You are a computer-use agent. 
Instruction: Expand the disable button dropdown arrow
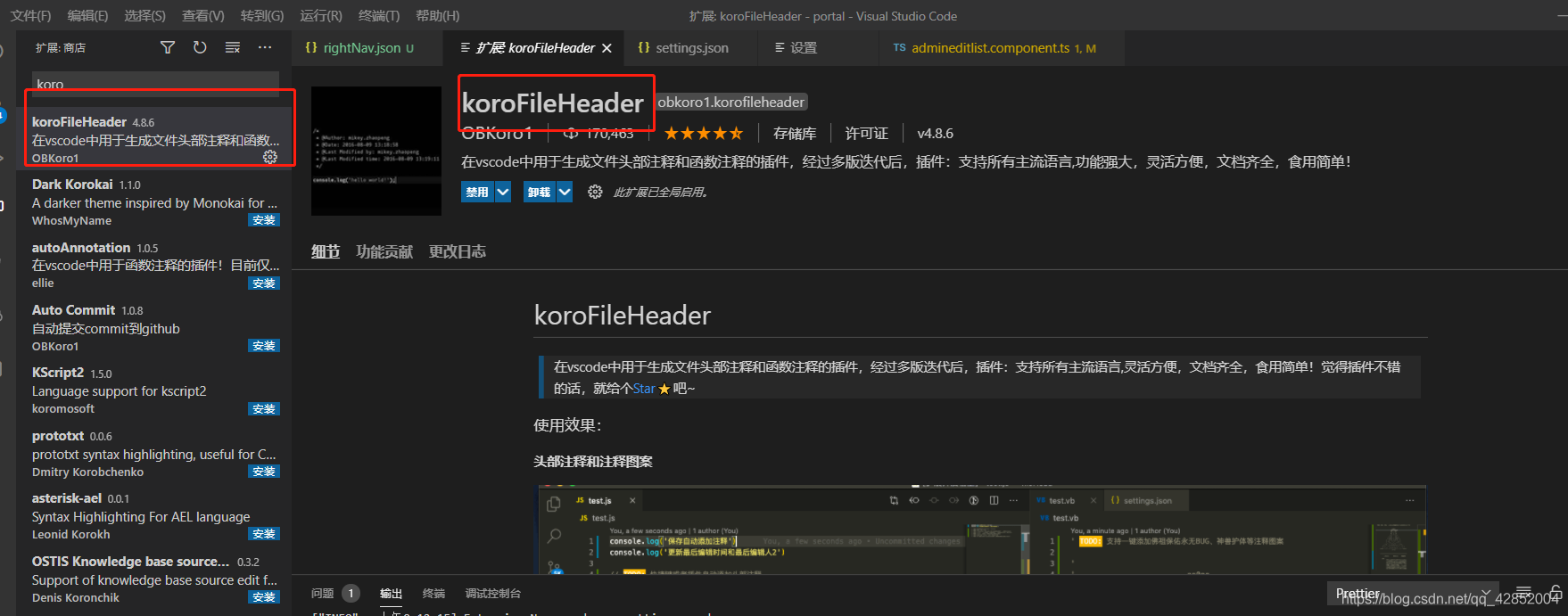(x=503, y=192)
